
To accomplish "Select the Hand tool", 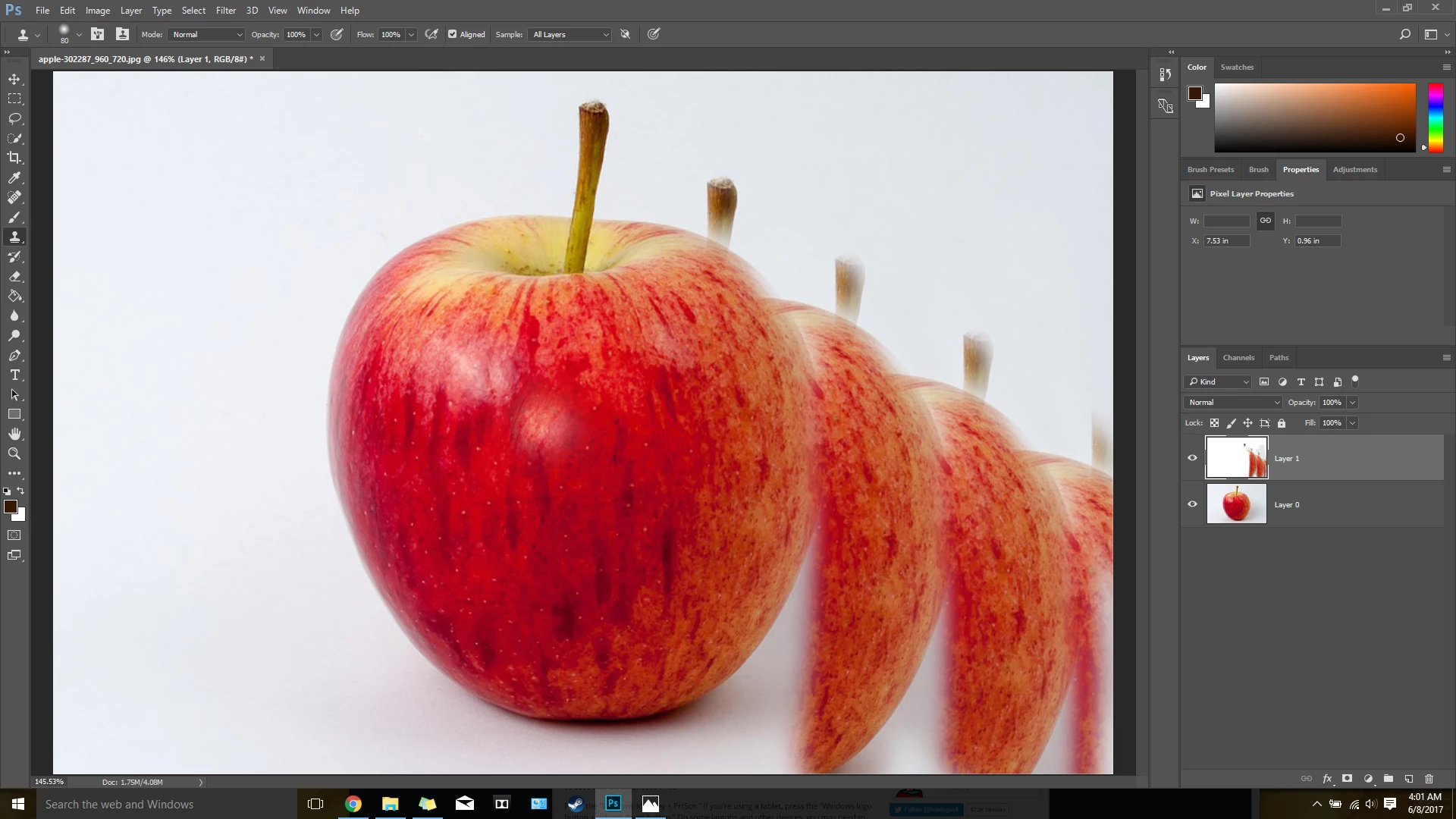I will 14,434.
